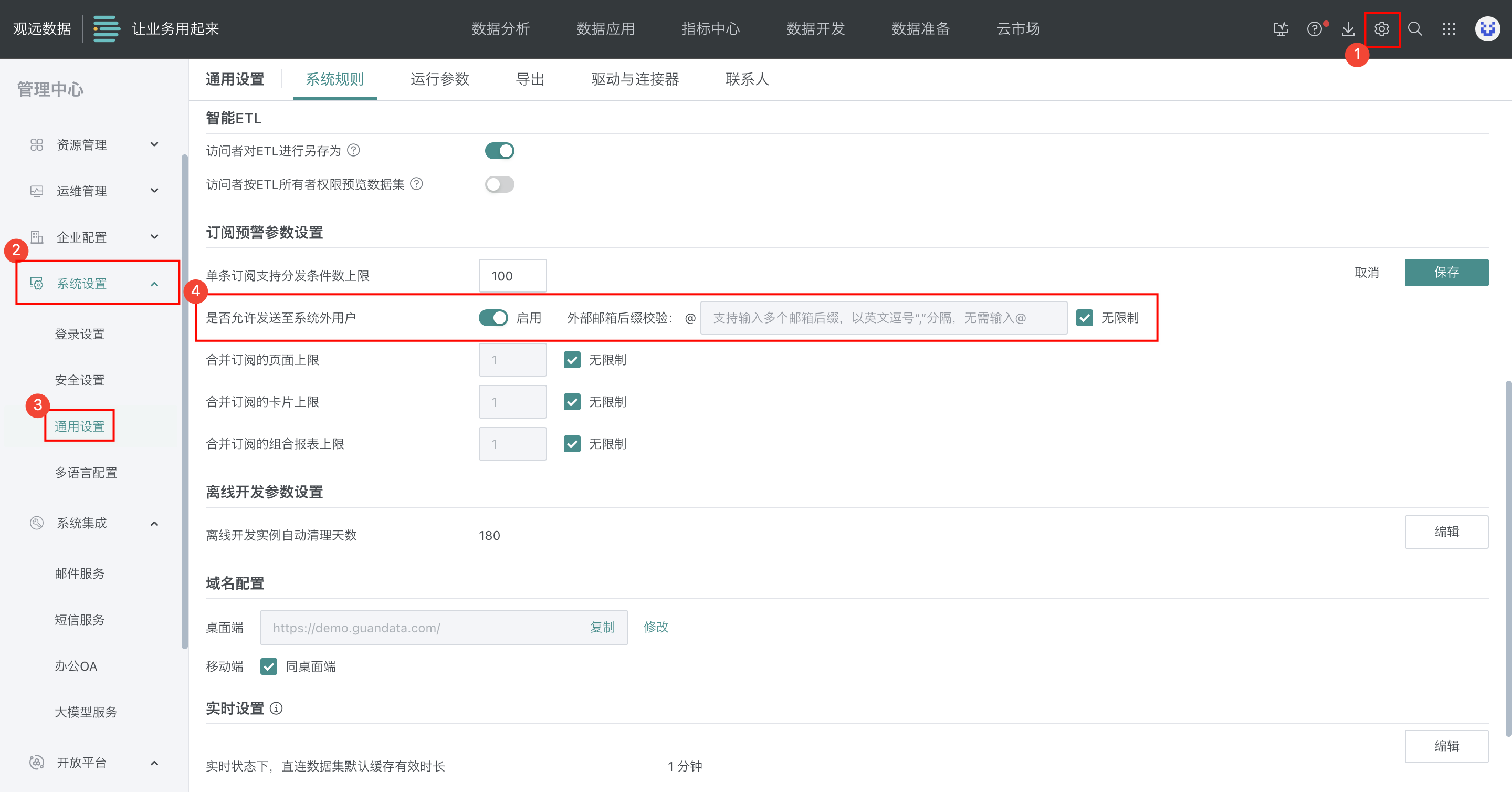The height and width of the screenshot is (792, 1512).
Task: Open the download center icon
Action: [1348, 29]
